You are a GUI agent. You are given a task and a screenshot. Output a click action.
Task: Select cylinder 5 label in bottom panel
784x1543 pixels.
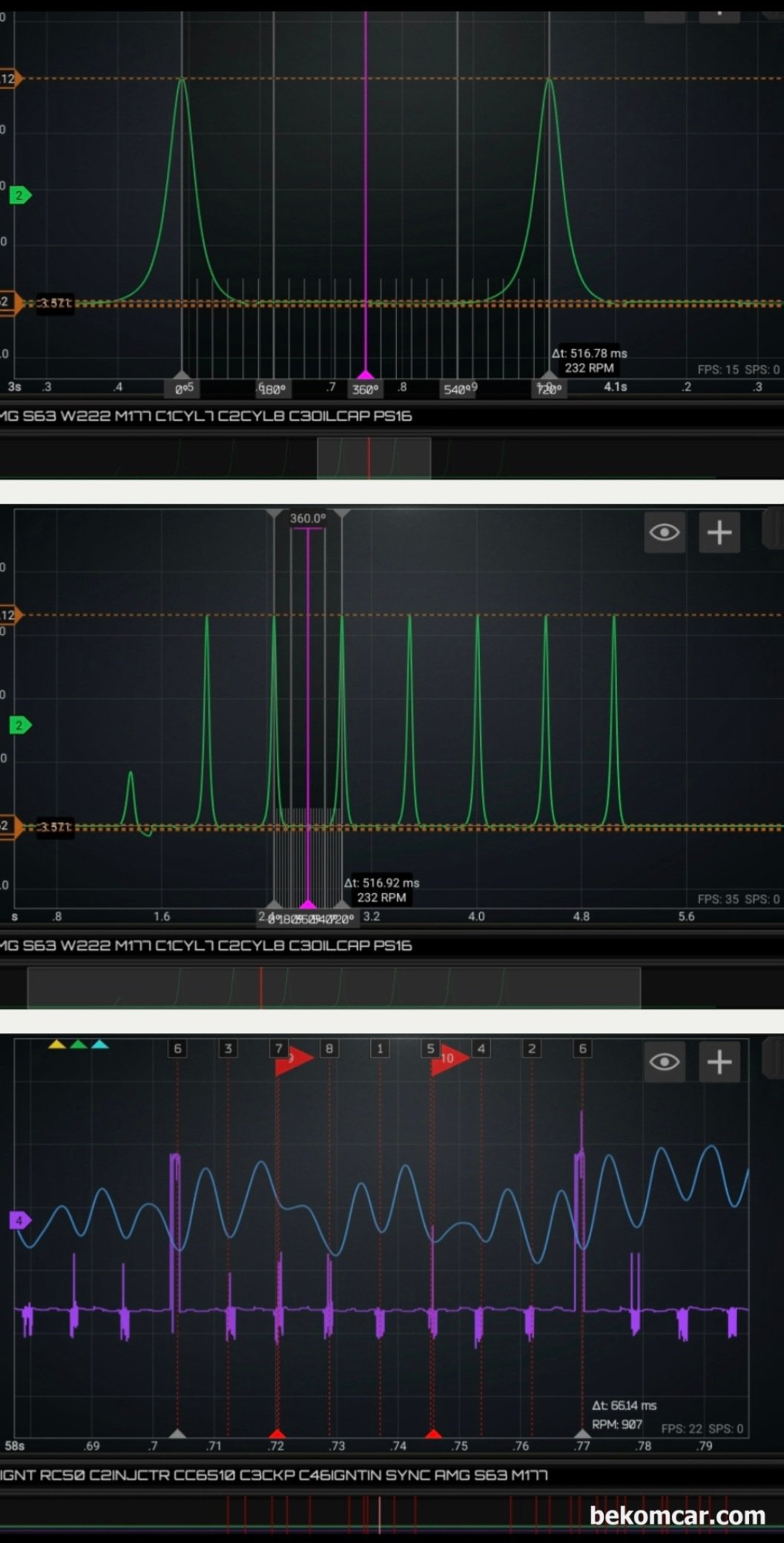click(430, 1049)
